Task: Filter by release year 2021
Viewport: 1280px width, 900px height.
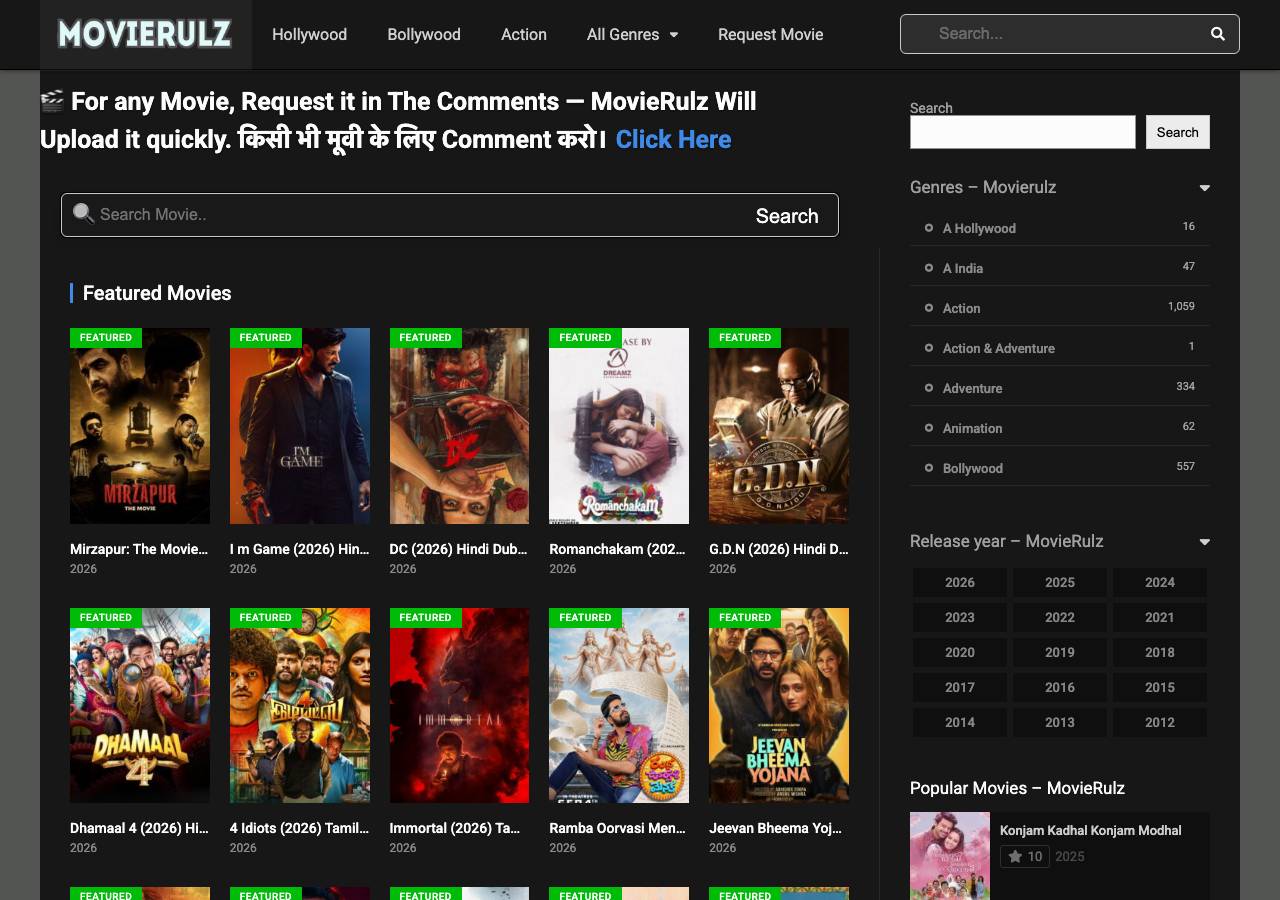Action: tap(1160, 617)
